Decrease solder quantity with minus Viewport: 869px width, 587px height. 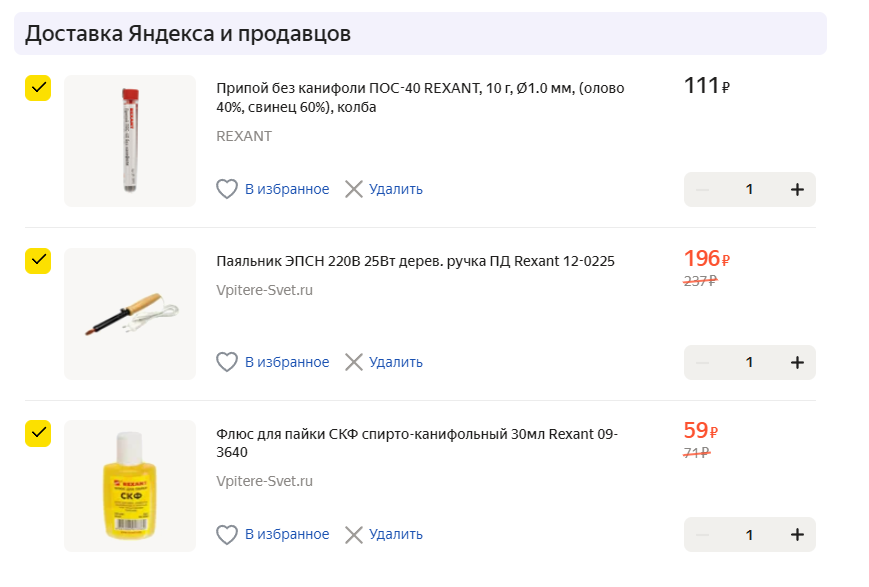[702, 190]
